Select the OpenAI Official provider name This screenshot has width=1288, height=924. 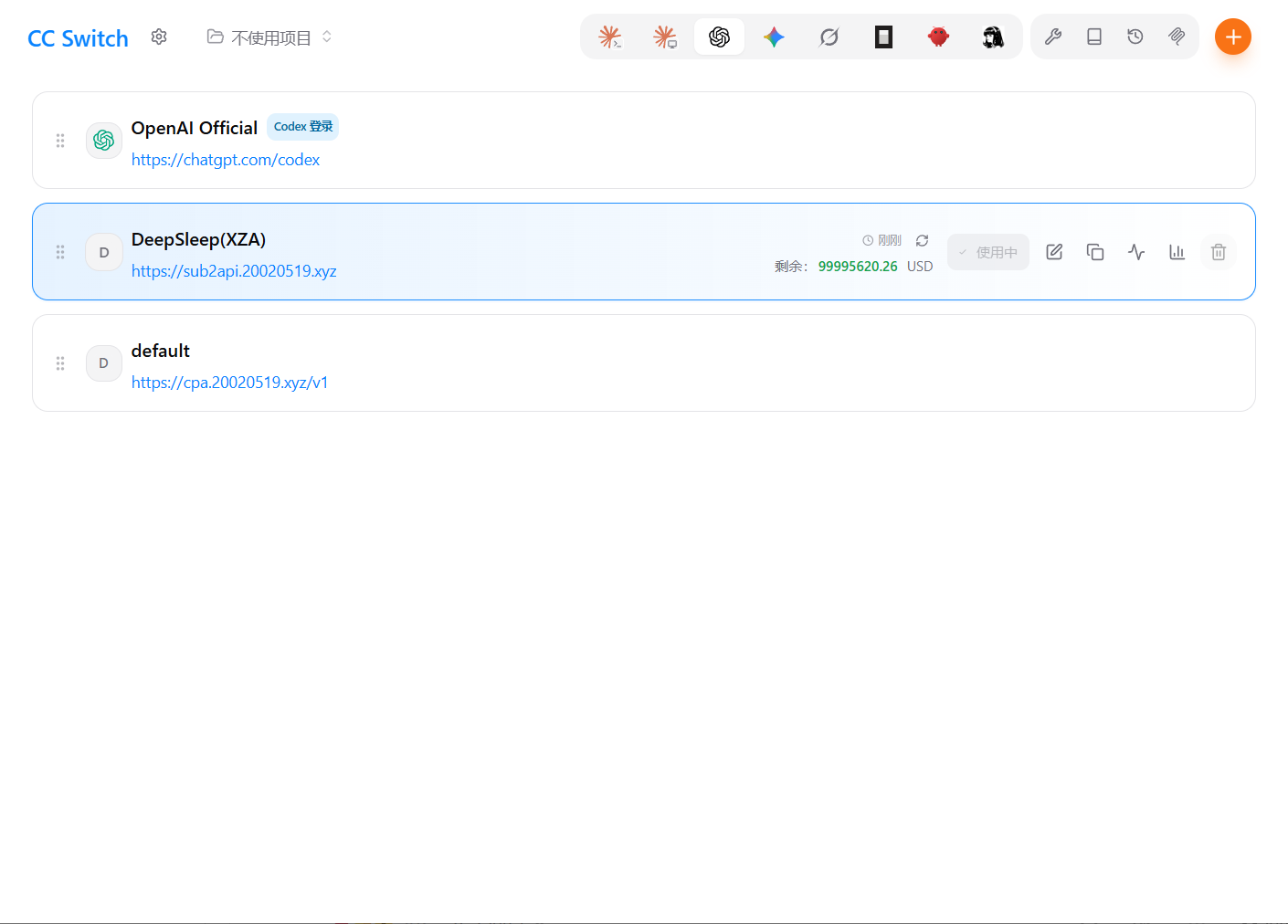195,128
